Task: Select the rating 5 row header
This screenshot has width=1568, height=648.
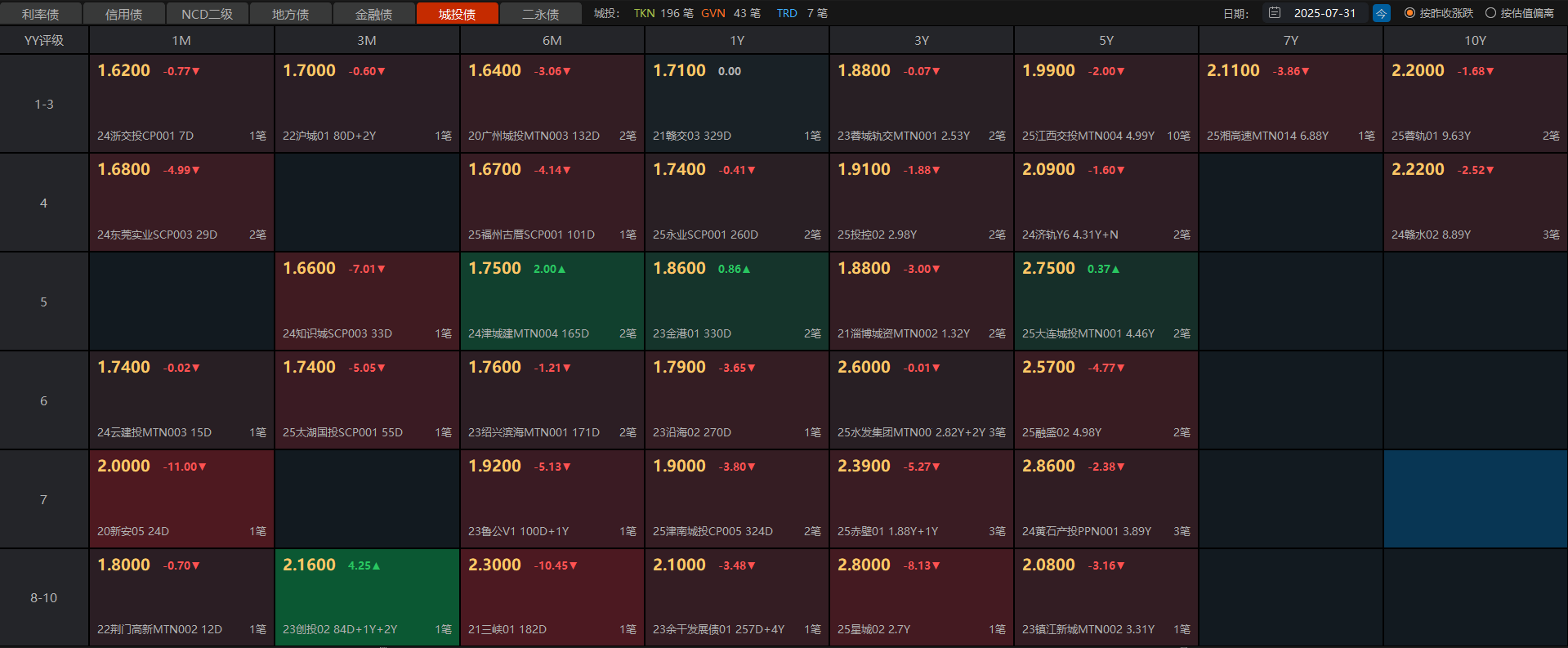Action: click(x=44, y=302)
